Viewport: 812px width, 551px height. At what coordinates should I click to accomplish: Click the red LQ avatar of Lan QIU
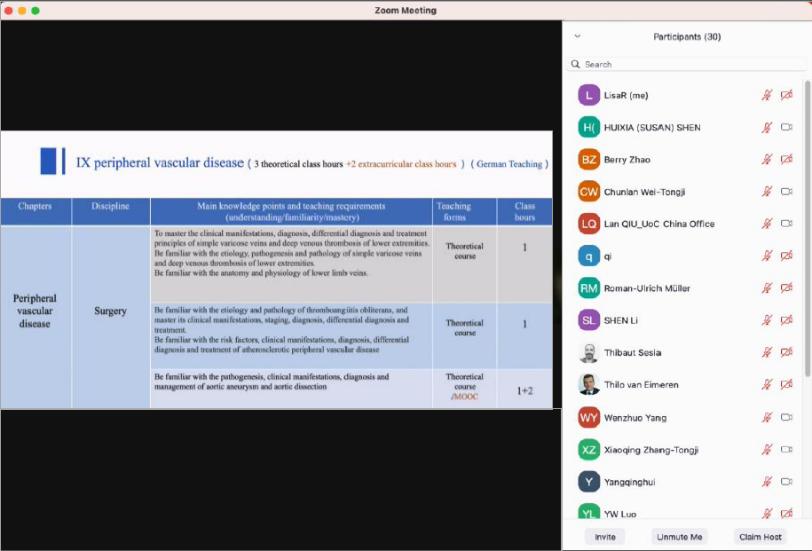(589, 224)
